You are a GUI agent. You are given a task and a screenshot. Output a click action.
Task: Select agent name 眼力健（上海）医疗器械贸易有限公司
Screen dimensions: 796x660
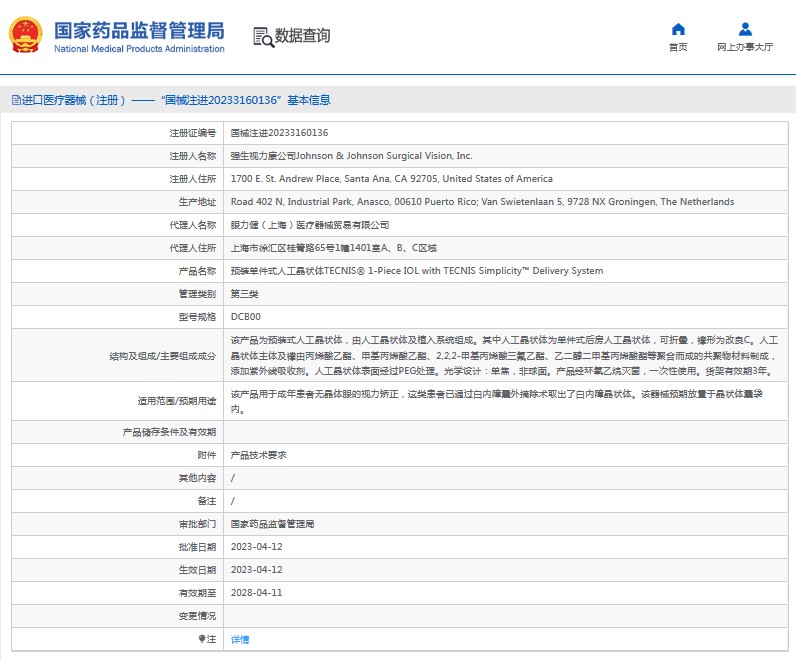[x=310, y=225]
